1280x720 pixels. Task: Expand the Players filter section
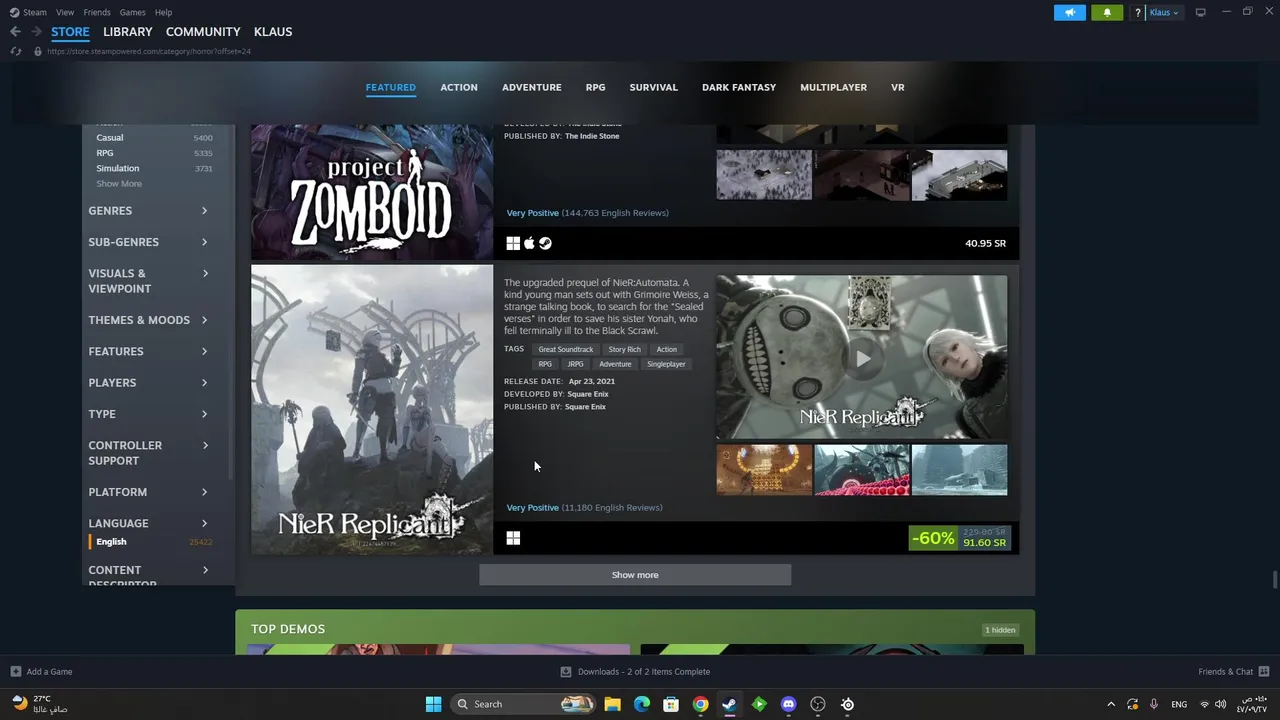(x=148, y=383)
